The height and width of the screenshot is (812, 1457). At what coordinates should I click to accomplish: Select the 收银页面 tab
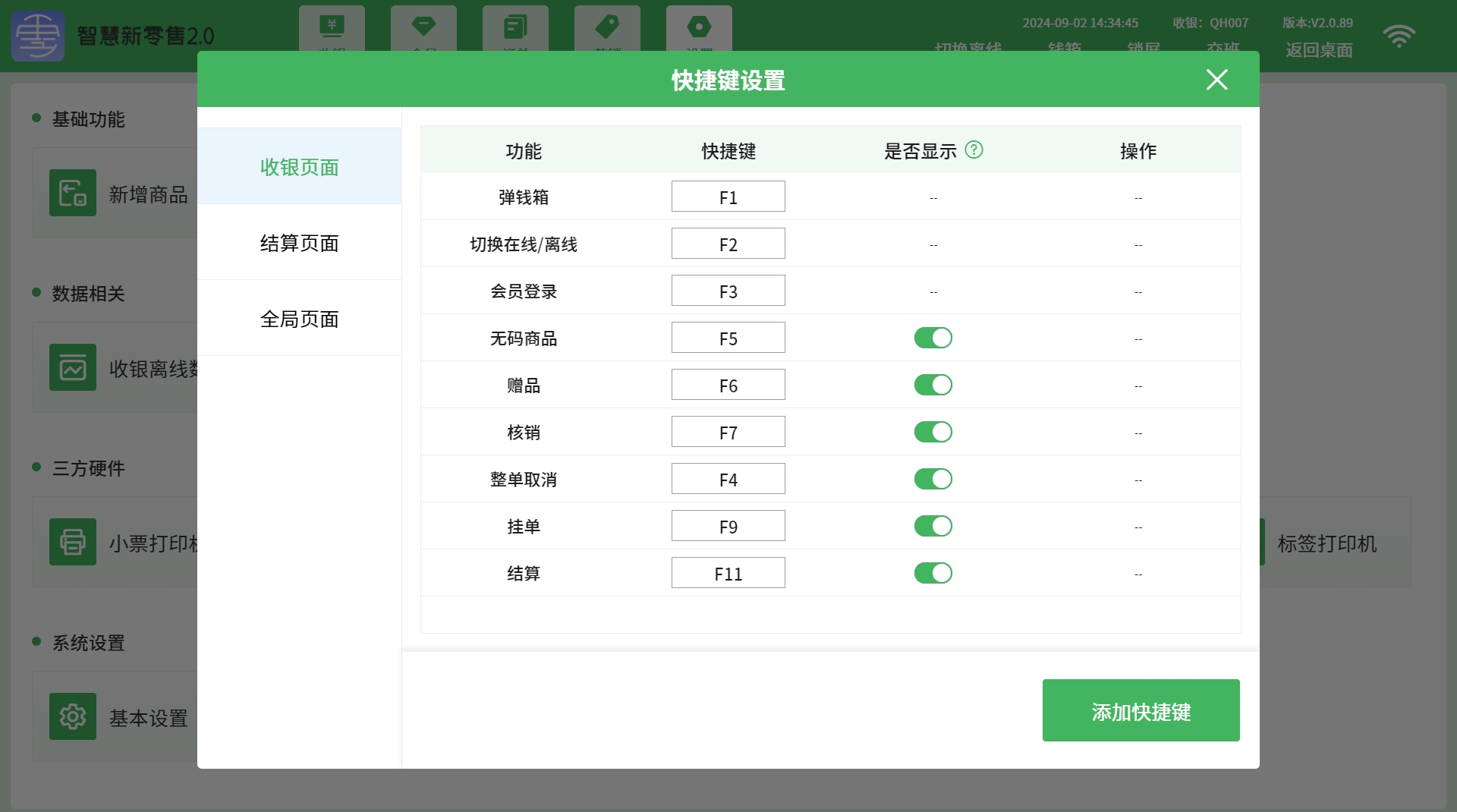pos(299,166)
